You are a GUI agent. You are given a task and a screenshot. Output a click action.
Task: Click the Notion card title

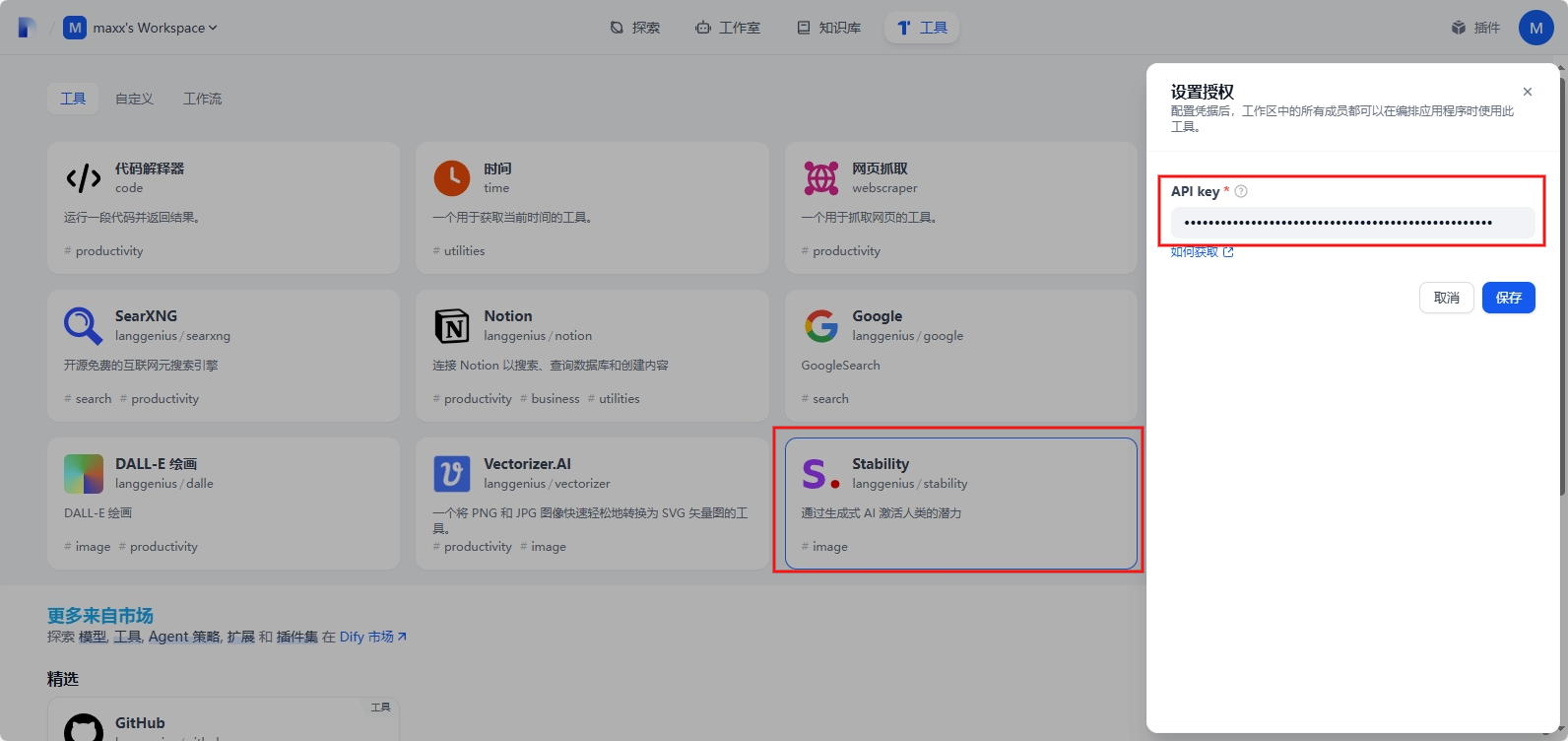click(507, 316)
